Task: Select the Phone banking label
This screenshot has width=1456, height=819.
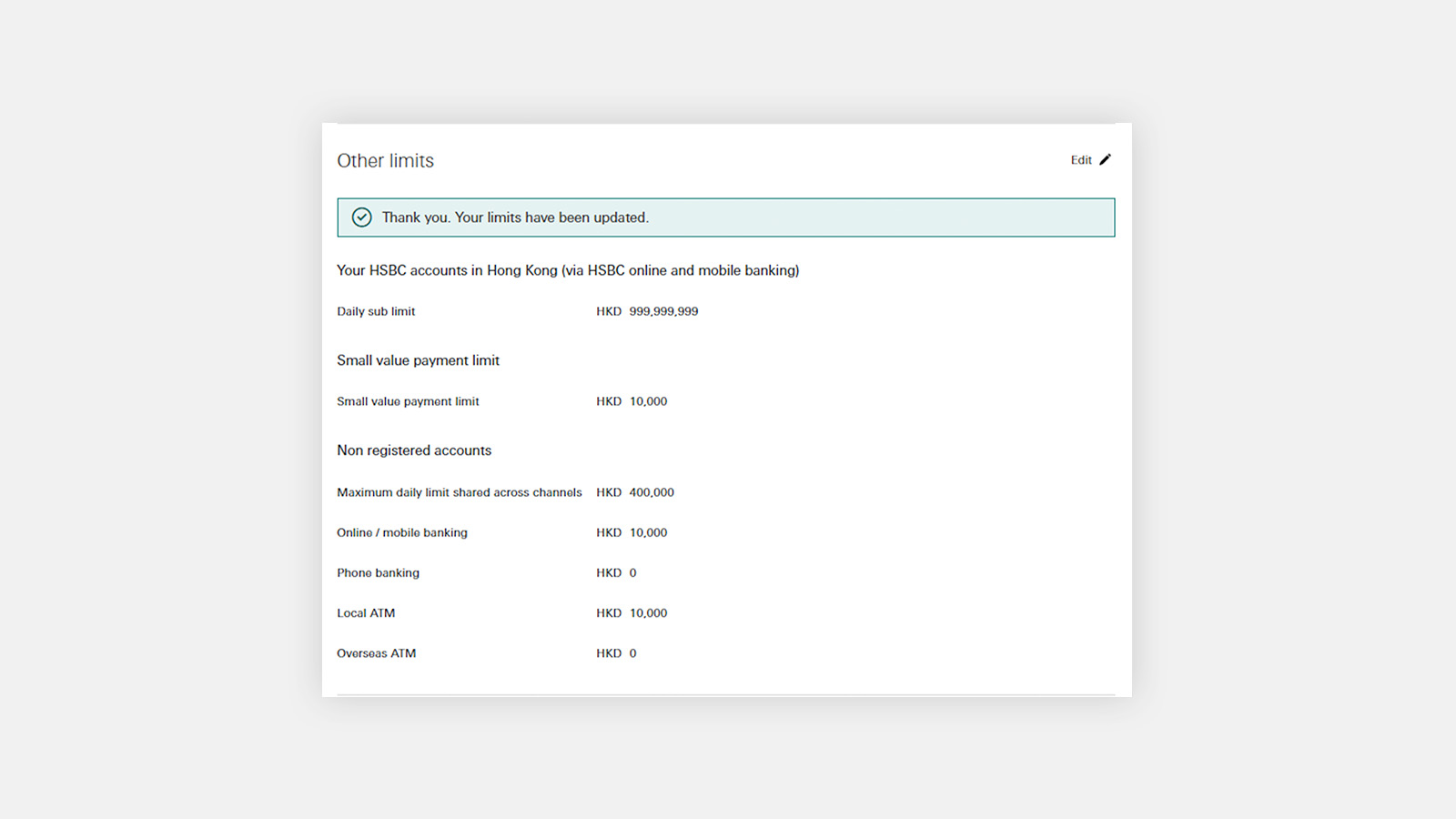Action: pos(379,572)
